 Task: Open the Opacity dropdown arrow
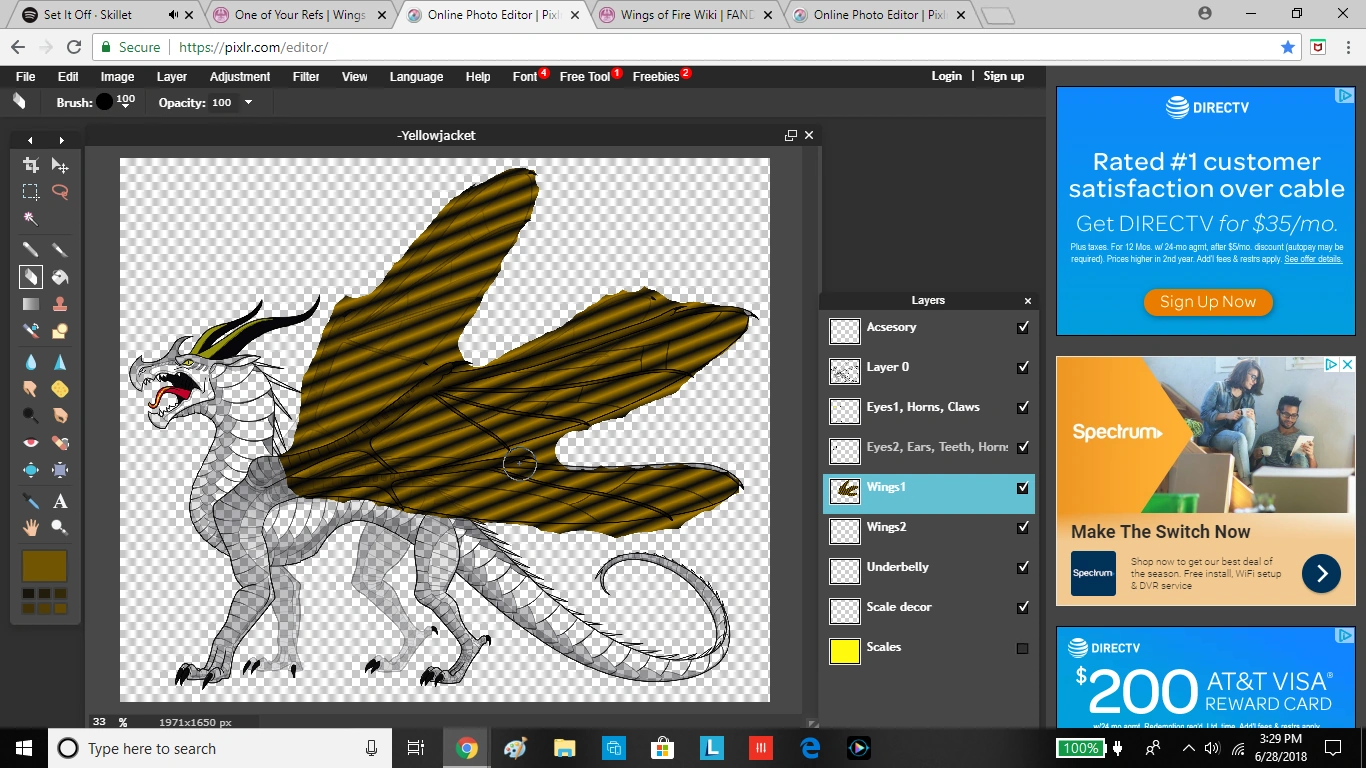248,103
